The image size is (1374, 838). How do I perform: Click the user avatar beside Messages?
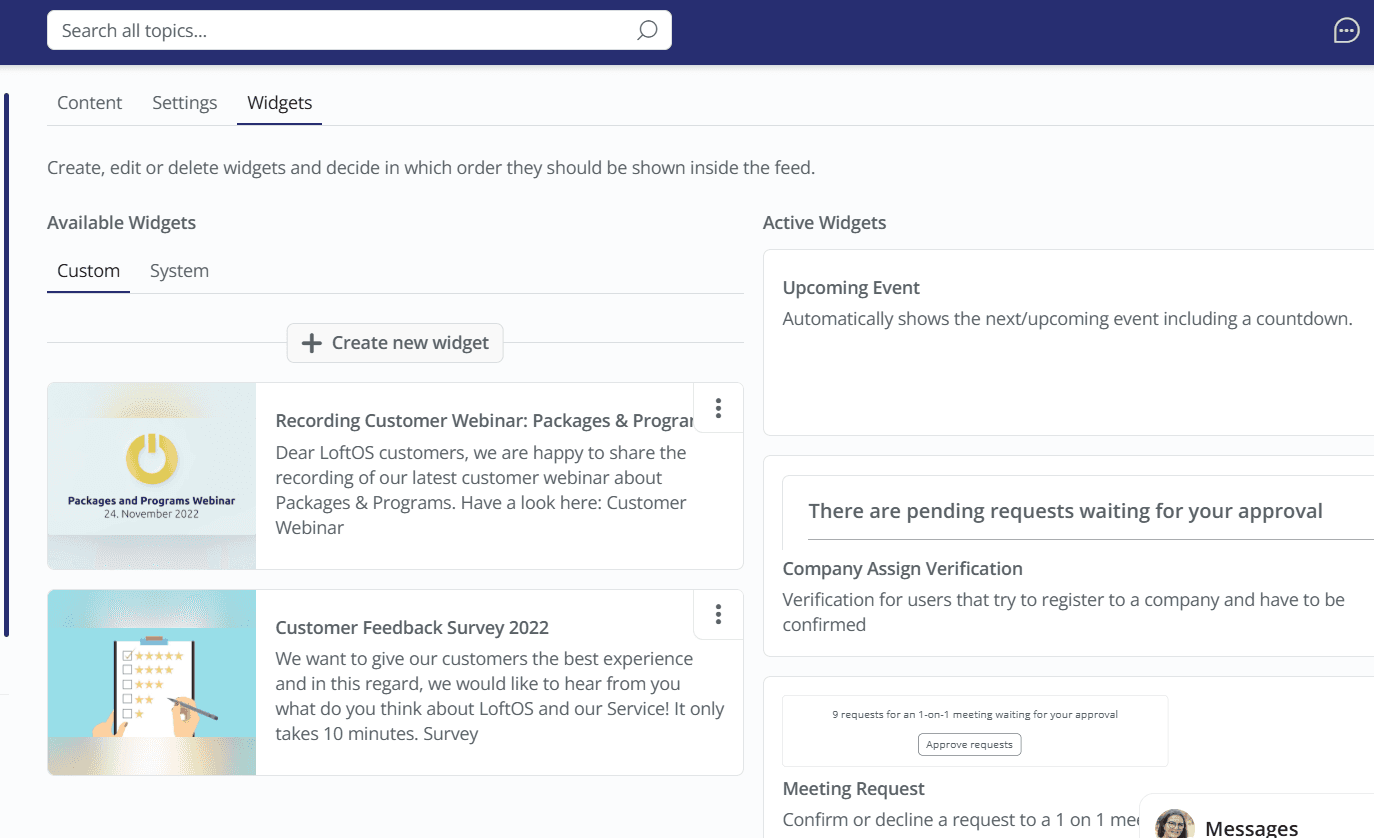point(1174,825)
